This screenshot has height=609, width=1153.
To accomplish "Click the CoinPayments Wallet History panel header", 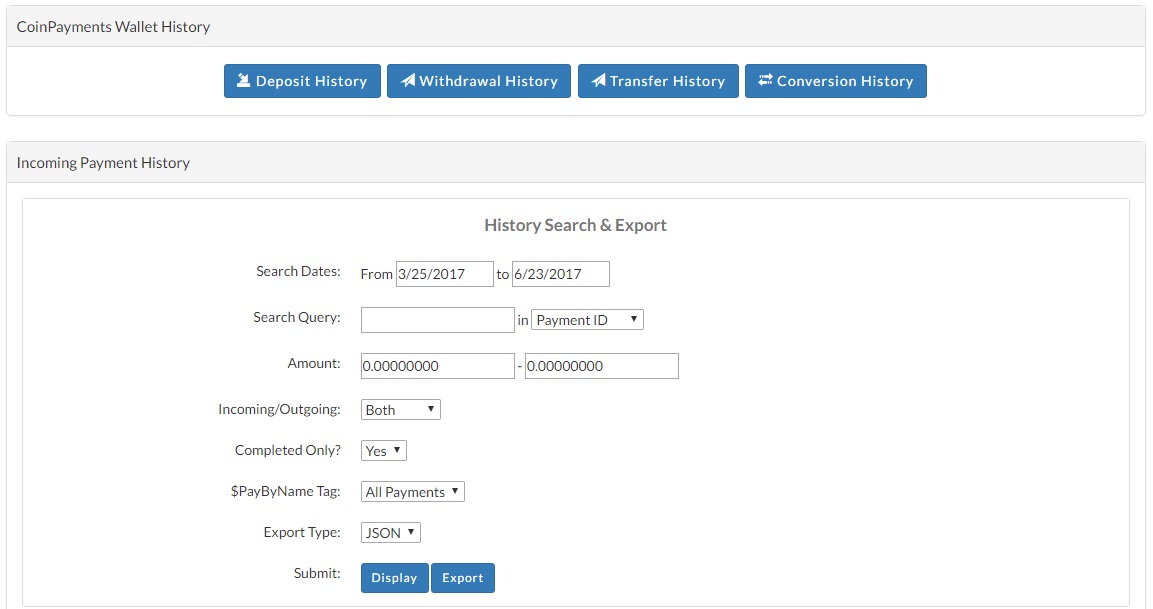I will 113,27.
